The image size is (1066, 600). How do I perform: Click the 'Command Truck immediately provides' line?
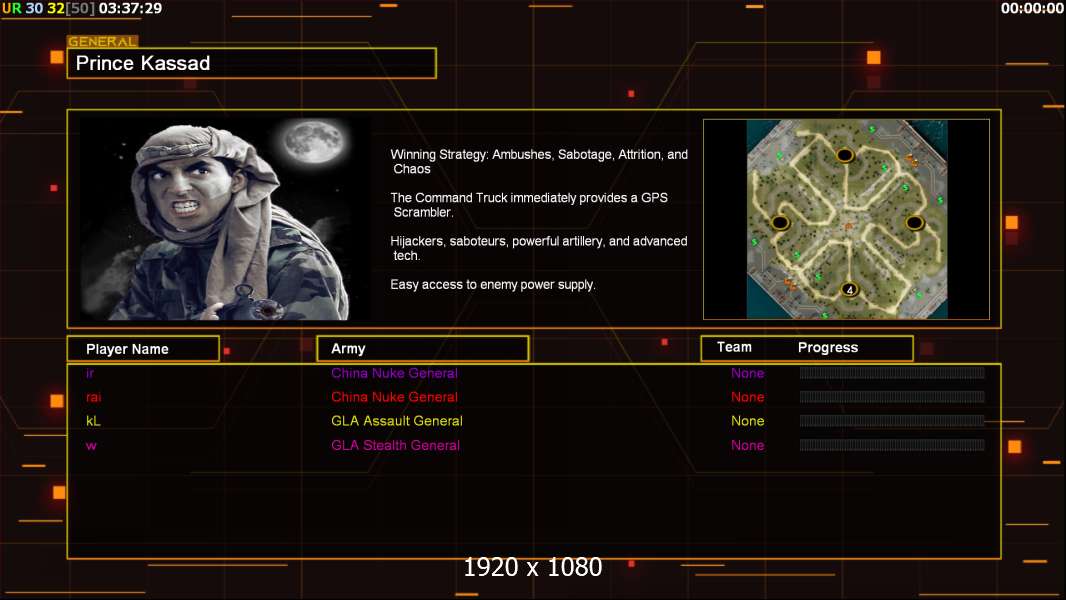529,205
